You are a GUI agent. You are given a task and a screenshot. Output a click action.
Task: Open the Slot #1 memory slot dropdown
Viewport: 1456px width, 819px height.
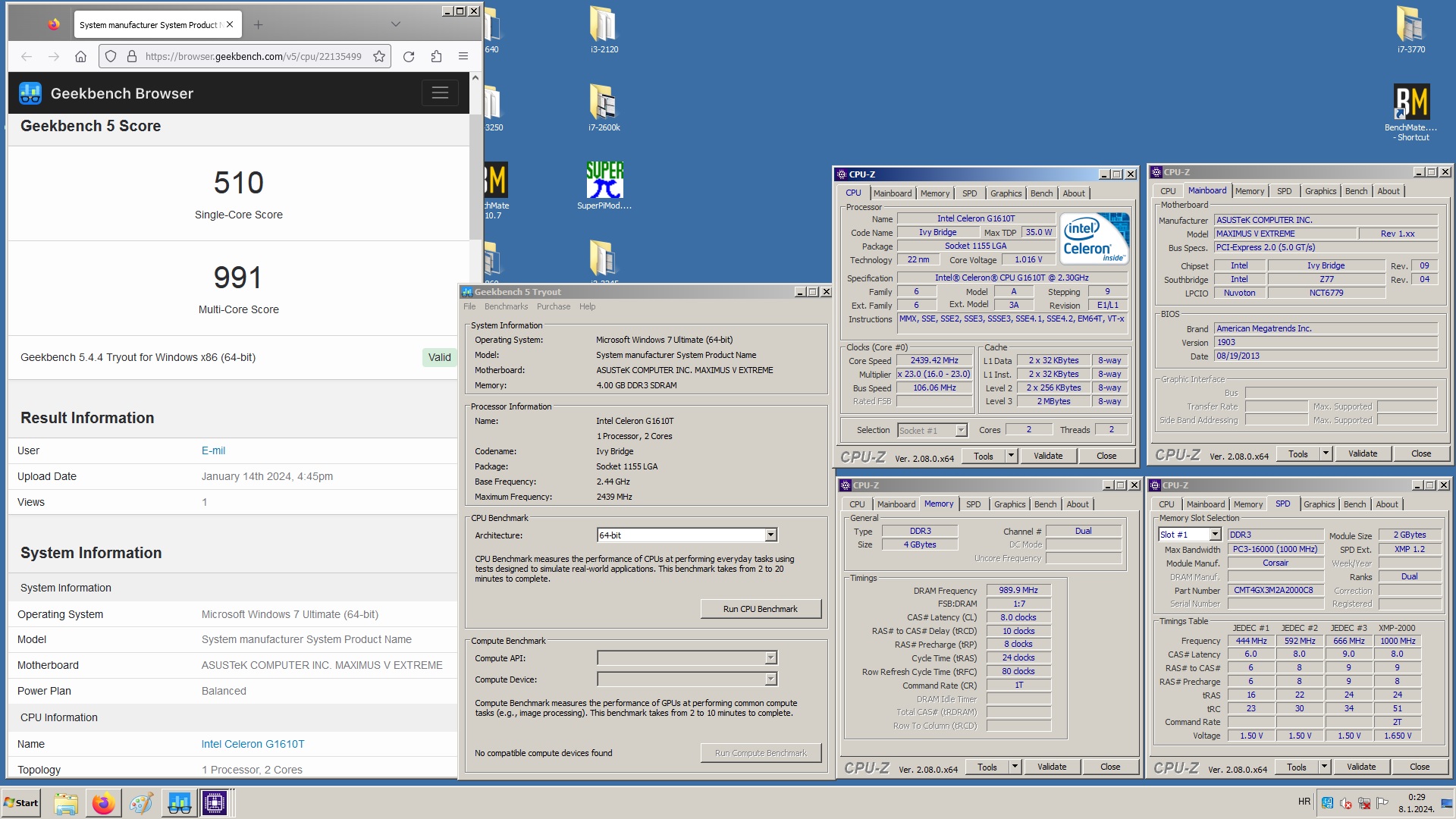pos(1190,535)
